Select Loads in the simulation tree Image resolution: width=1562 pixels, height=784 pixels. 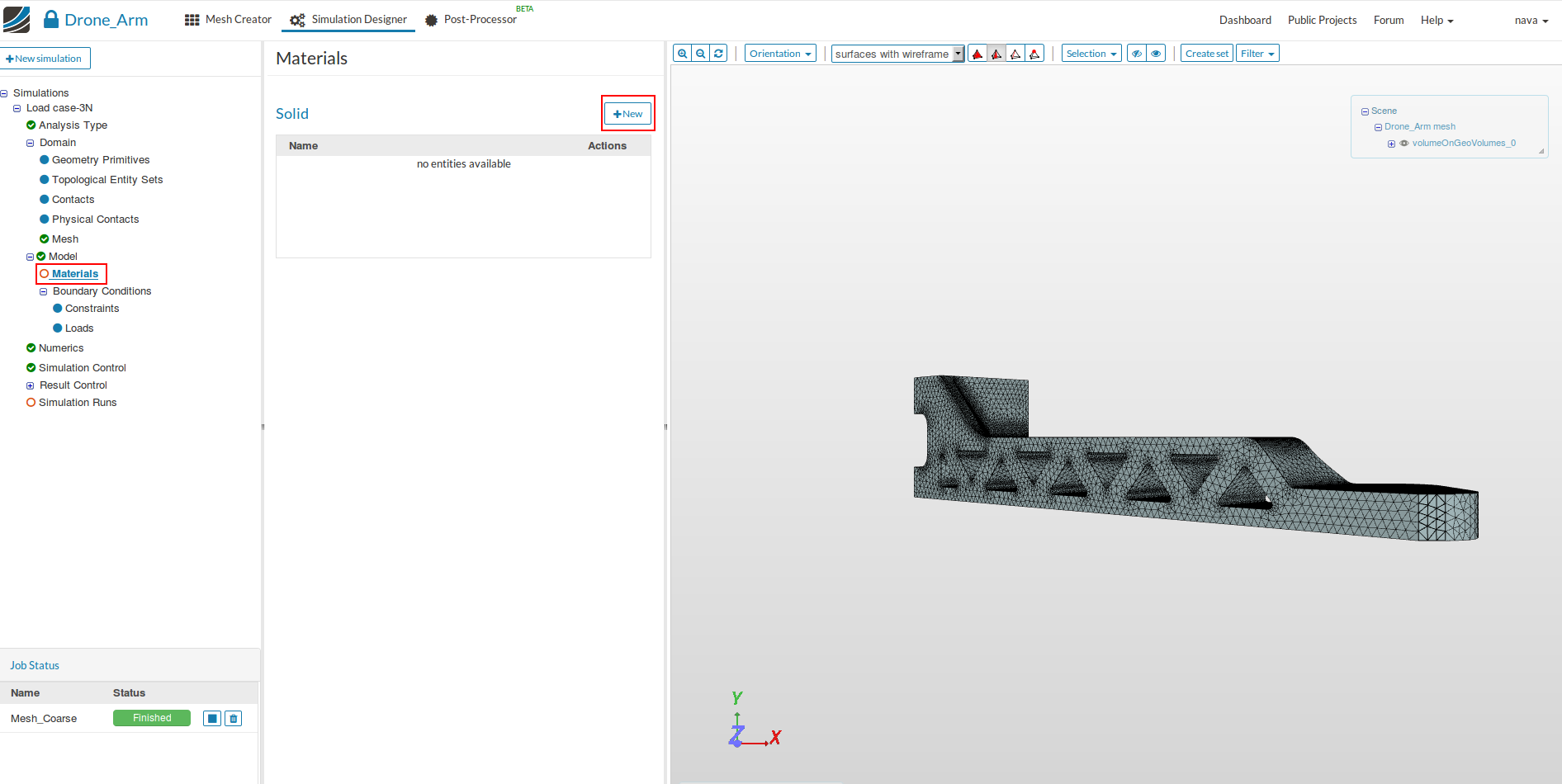coord(79,328)
